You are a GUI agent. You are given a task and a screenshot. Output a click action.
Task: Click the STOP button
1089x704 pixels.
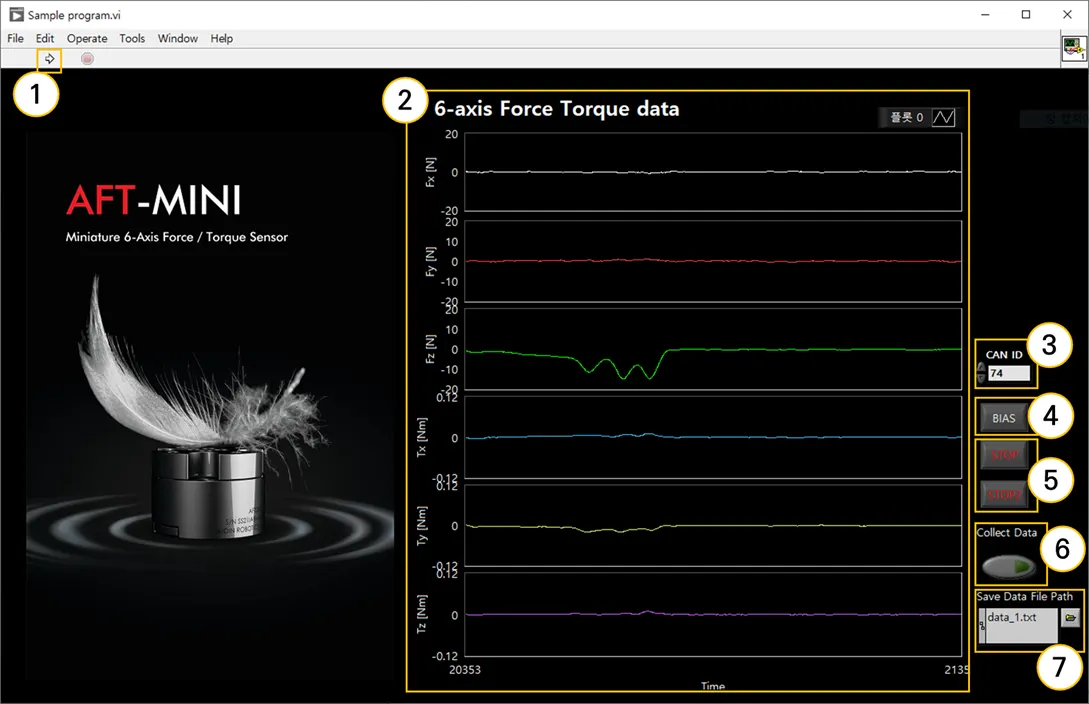click(x=1004, y=455)
